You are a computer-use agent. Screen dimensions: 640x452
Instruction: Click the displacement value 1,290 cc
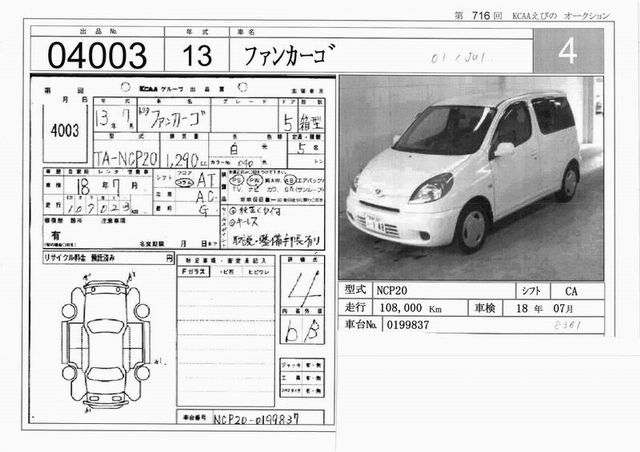[x=186, y=161]
